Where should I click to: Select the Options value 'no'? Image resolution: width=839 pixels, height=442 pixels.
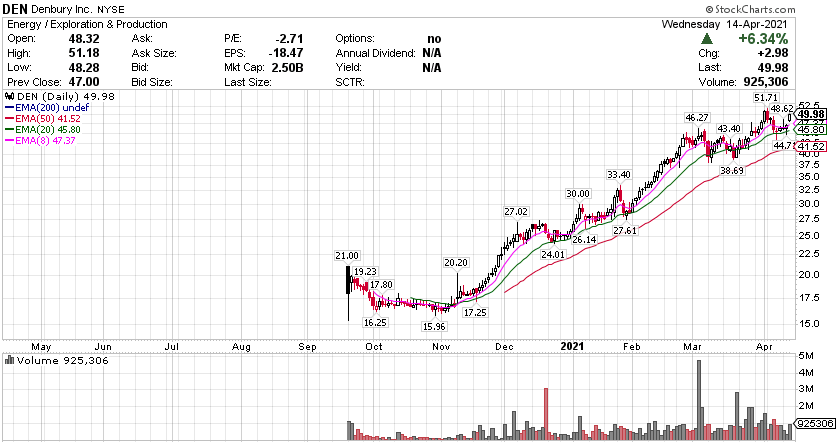tap(434, 39)
